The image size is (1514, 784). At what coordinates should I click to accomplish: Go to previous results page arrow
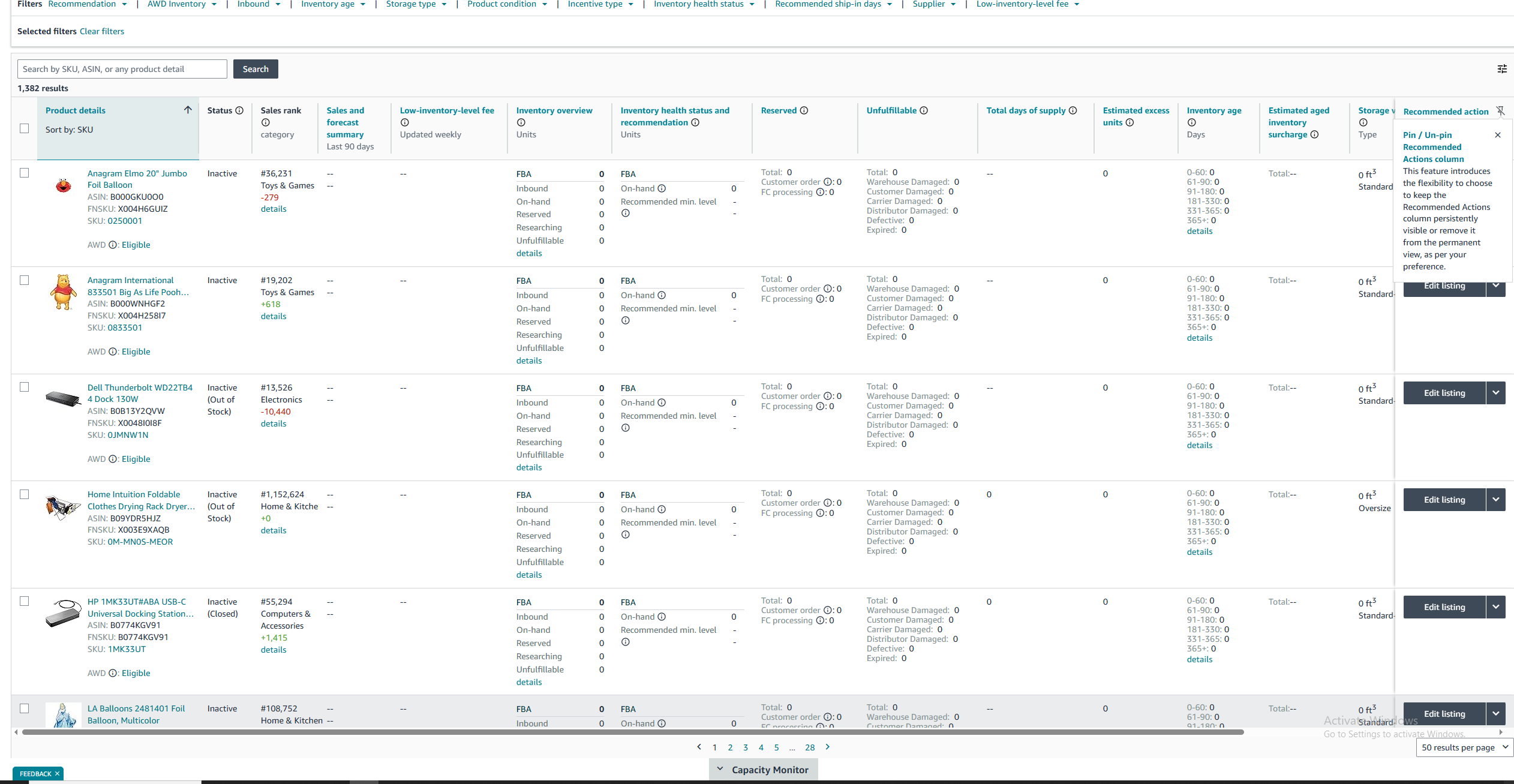pos(699,747)
